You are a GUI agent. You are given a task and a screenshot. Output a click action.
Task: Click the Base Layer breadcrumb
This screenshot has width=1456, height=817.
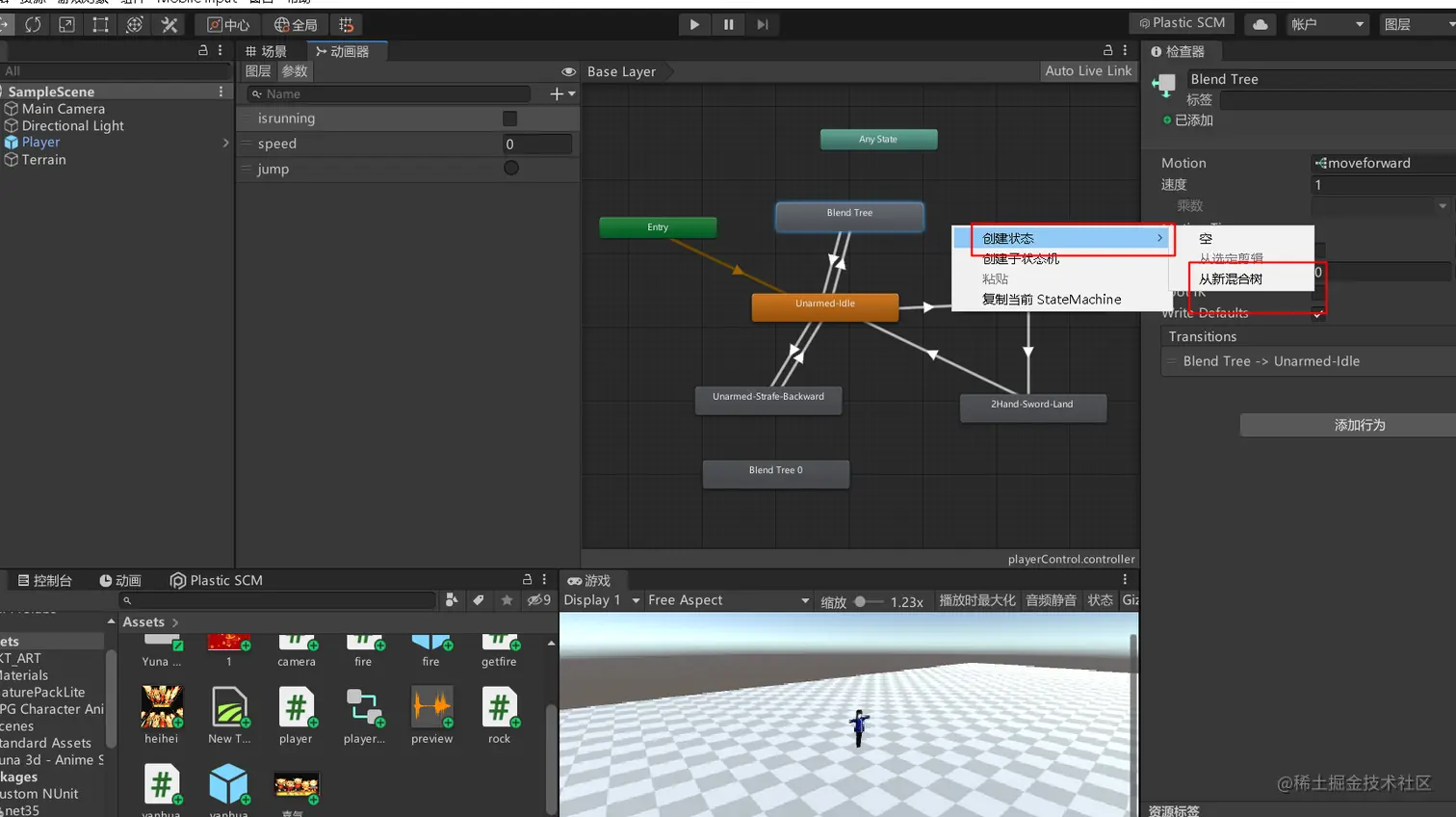click(x=622, y=71)
